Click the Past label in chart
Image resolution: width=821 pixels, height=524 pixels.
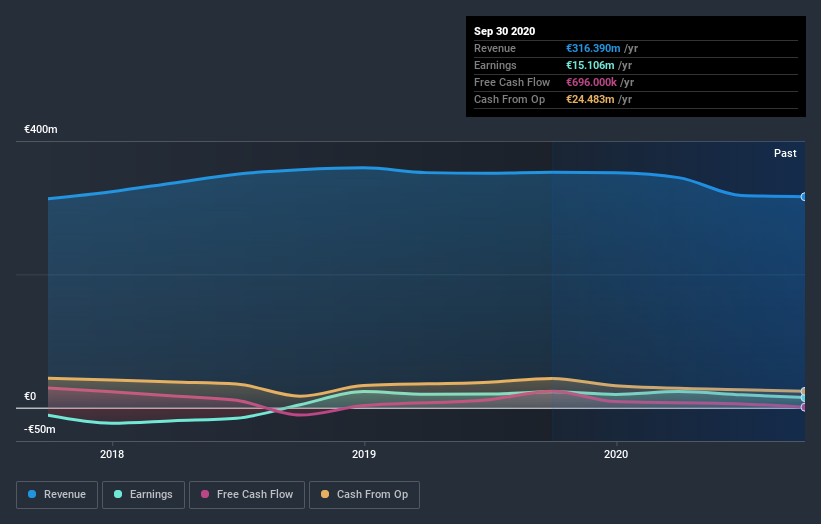(x=785, y=153)
